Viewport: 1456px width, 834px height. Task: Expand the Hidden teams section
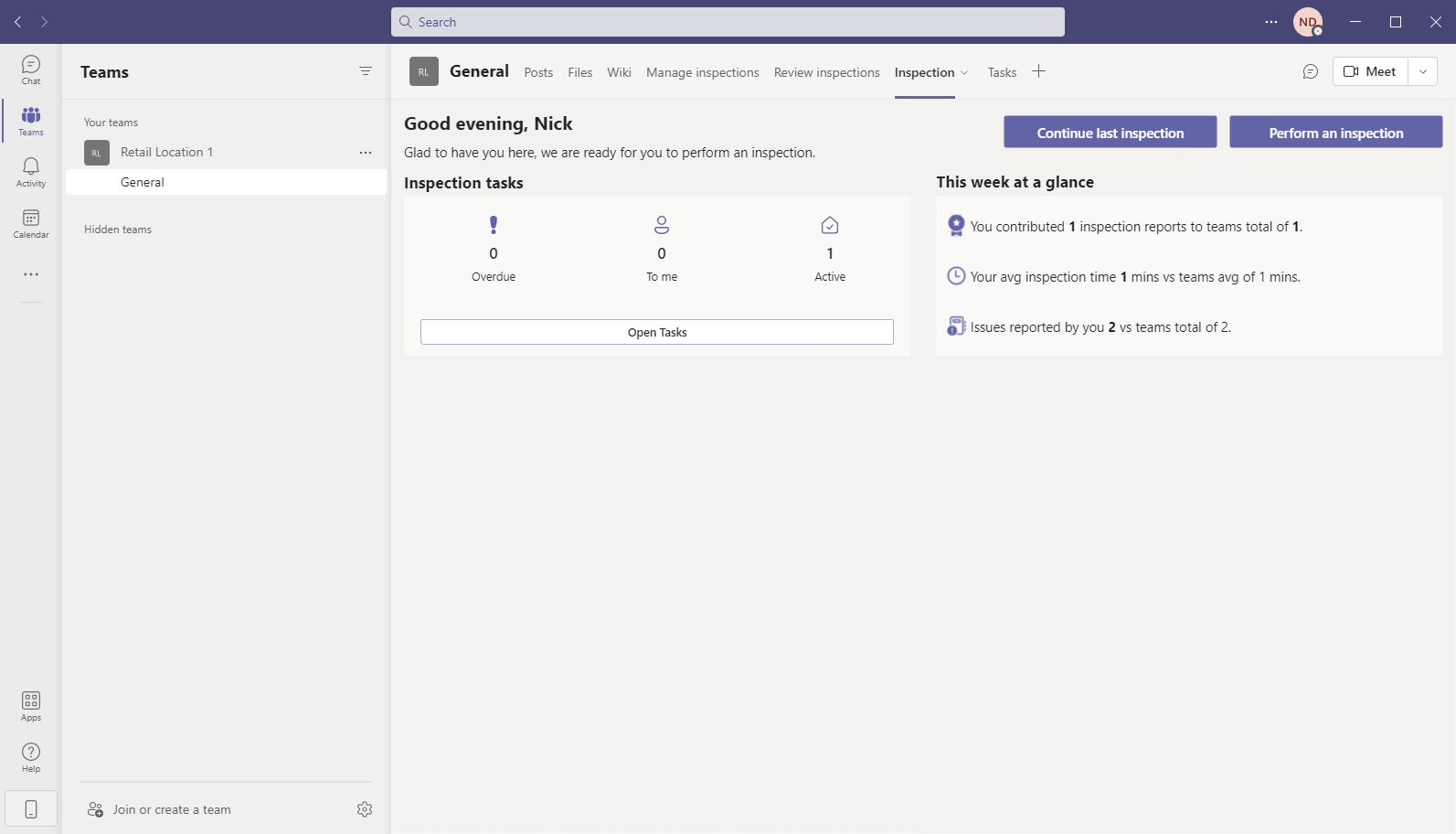(118, 230)
